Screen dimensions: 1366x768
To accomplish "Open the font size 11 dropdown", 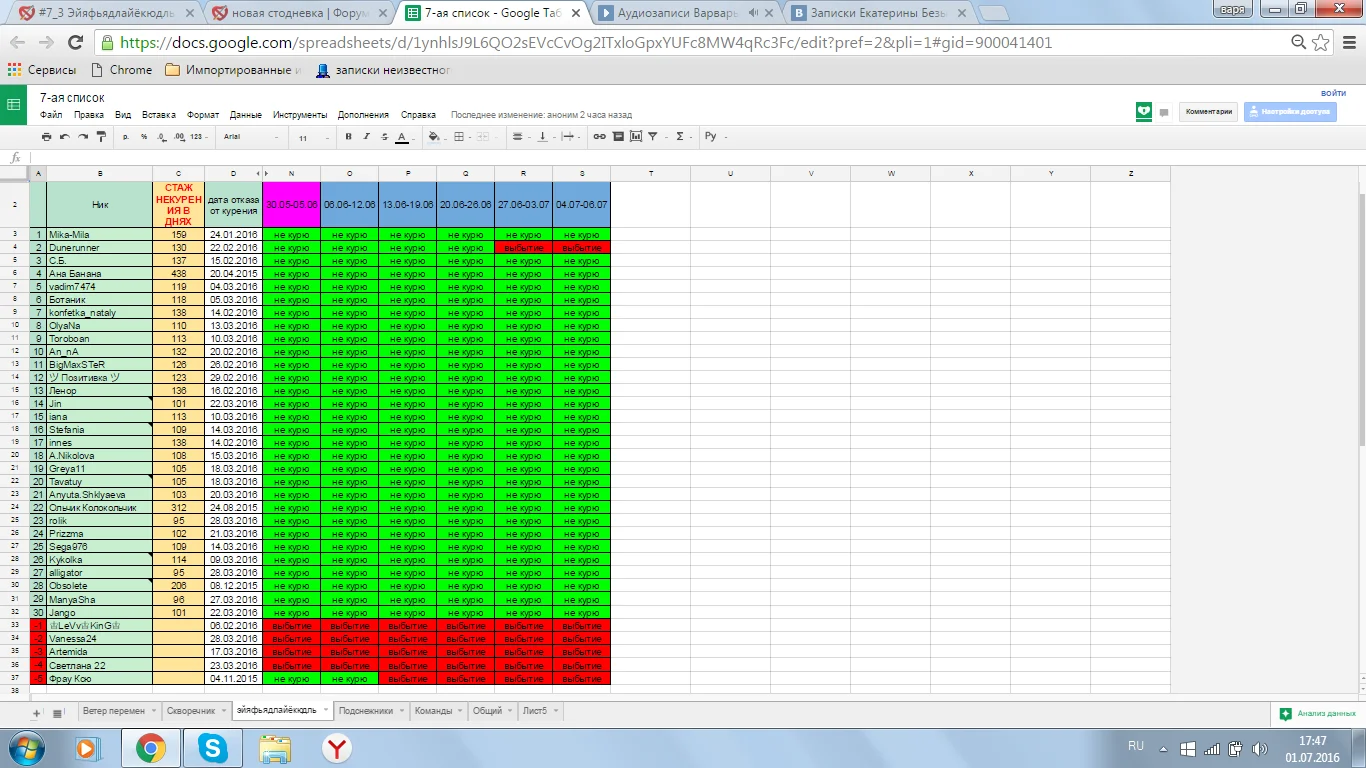I will (311, 137).
